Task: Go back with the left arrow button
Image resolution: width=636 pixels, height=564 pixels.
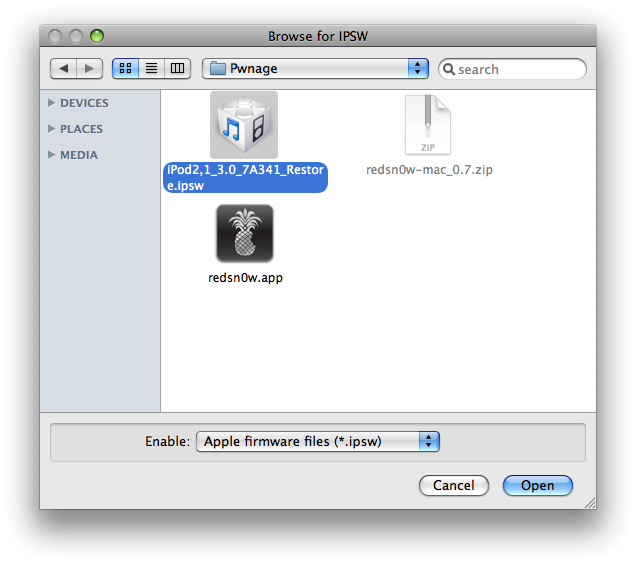Action: (x=64, y=68)
